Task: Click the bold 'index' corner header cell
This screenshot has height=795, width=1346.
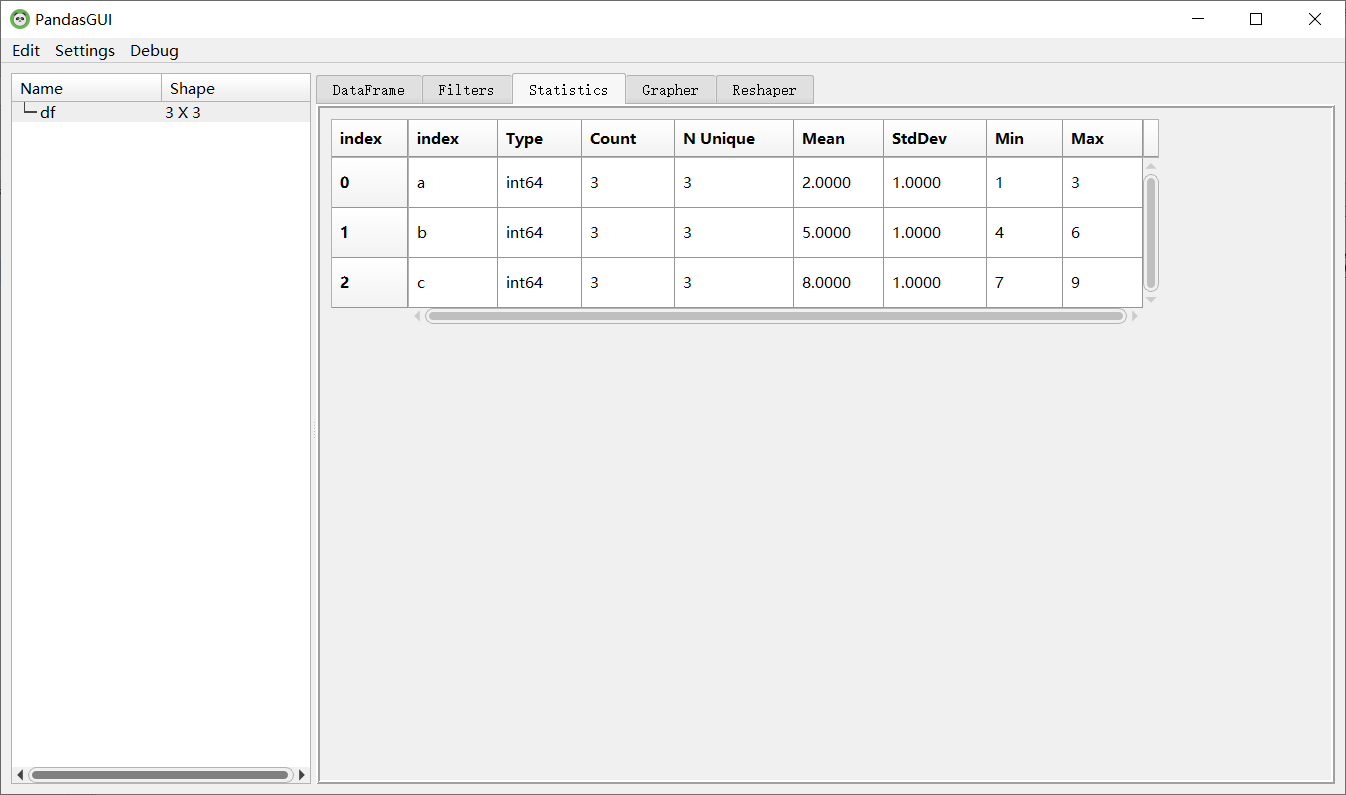Action: point(369,139)
